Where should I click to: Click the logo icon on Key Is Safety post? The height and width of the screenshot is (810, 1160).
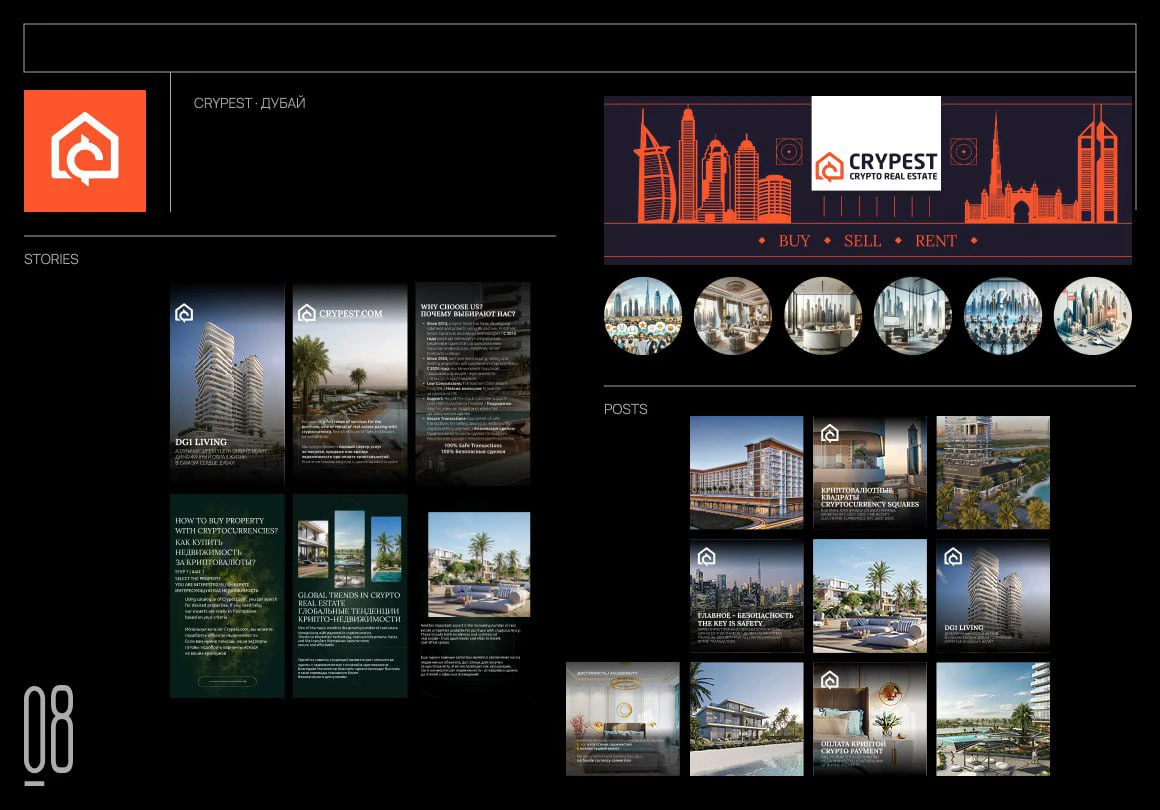[706, 557]
